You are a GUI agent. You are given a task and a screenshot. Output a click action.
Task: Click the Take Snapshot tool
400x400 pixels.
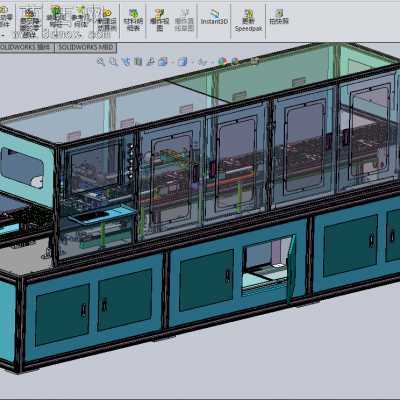pyautogui.click(x=279, y=17)
